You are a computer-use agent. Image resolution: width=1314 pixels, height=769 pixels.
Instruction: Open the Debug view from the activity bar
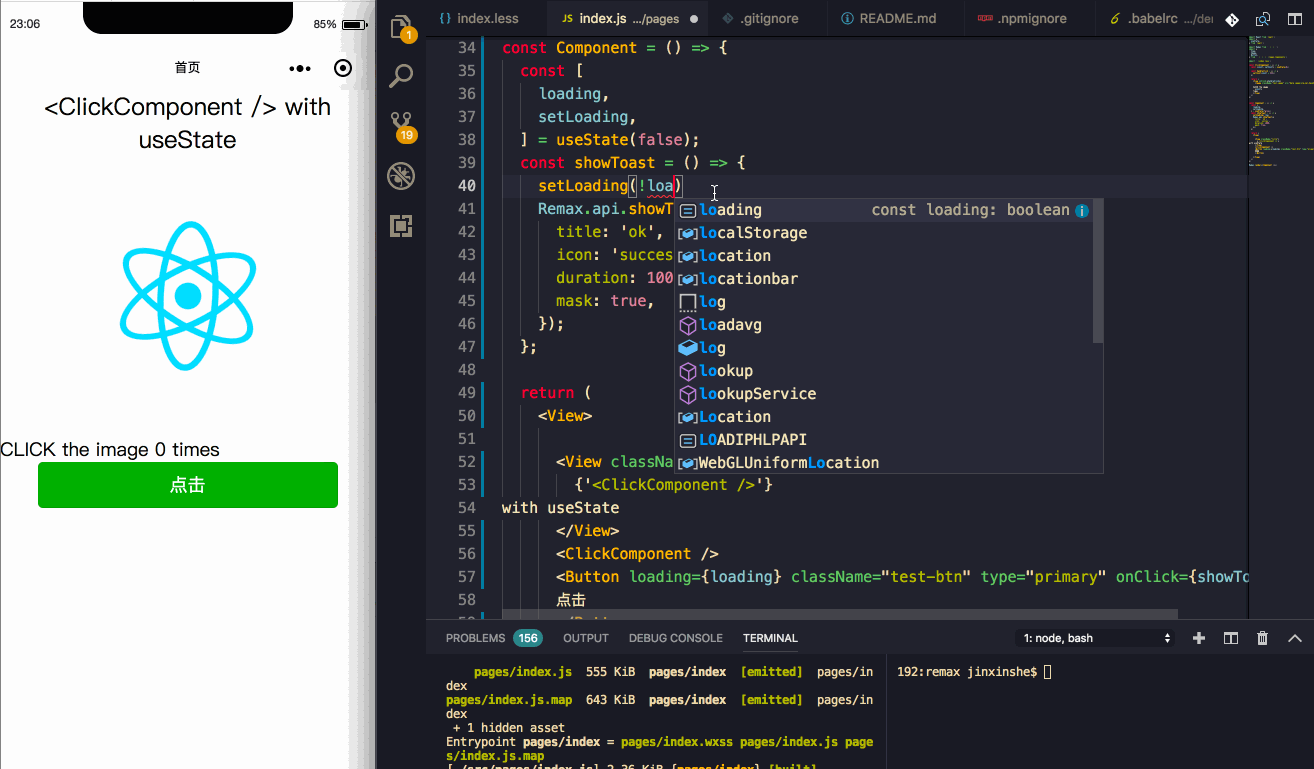click(x=401, y=176)
